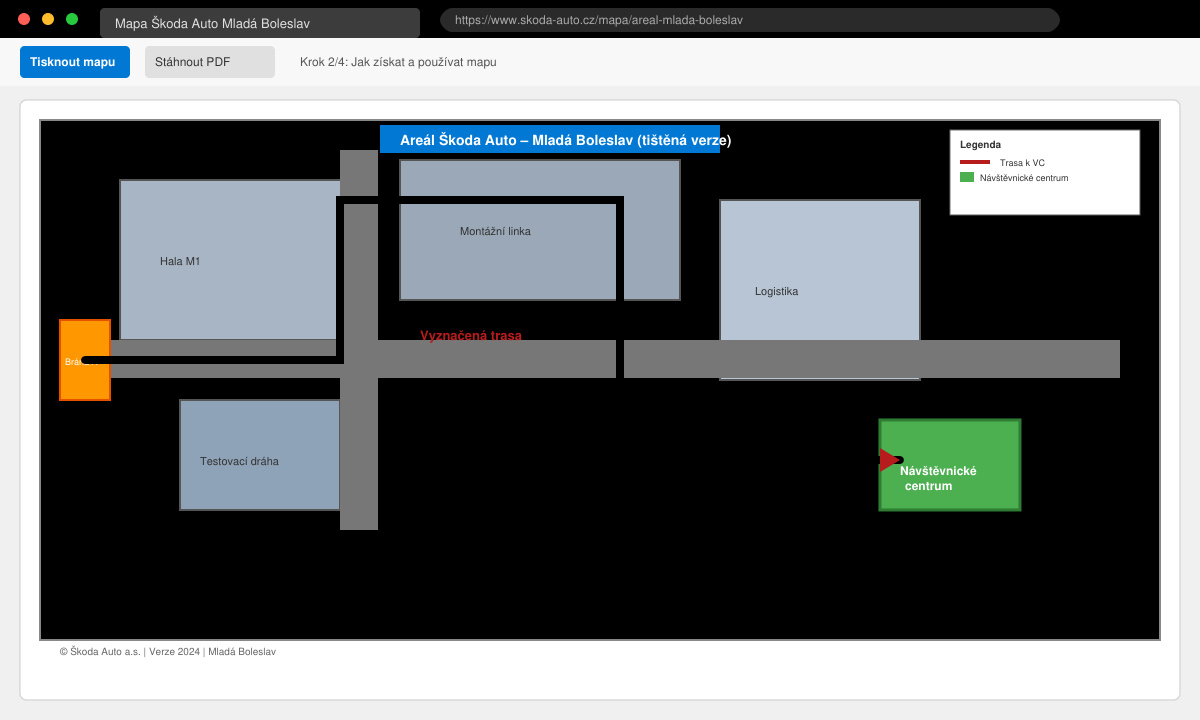Click the Logistika building label
1200x720 pixels.
(776, 291)
